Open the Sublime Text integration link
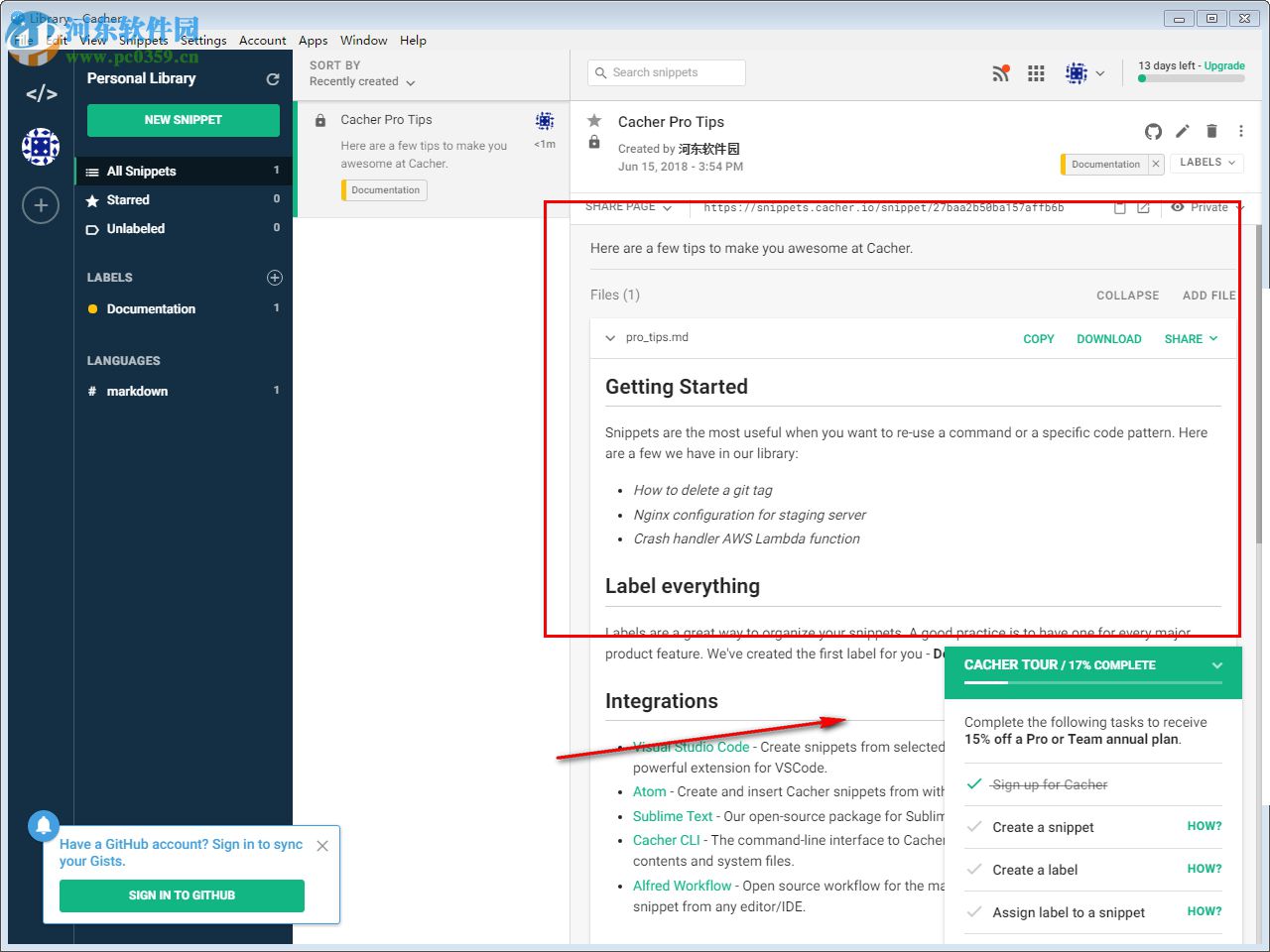 673,816
